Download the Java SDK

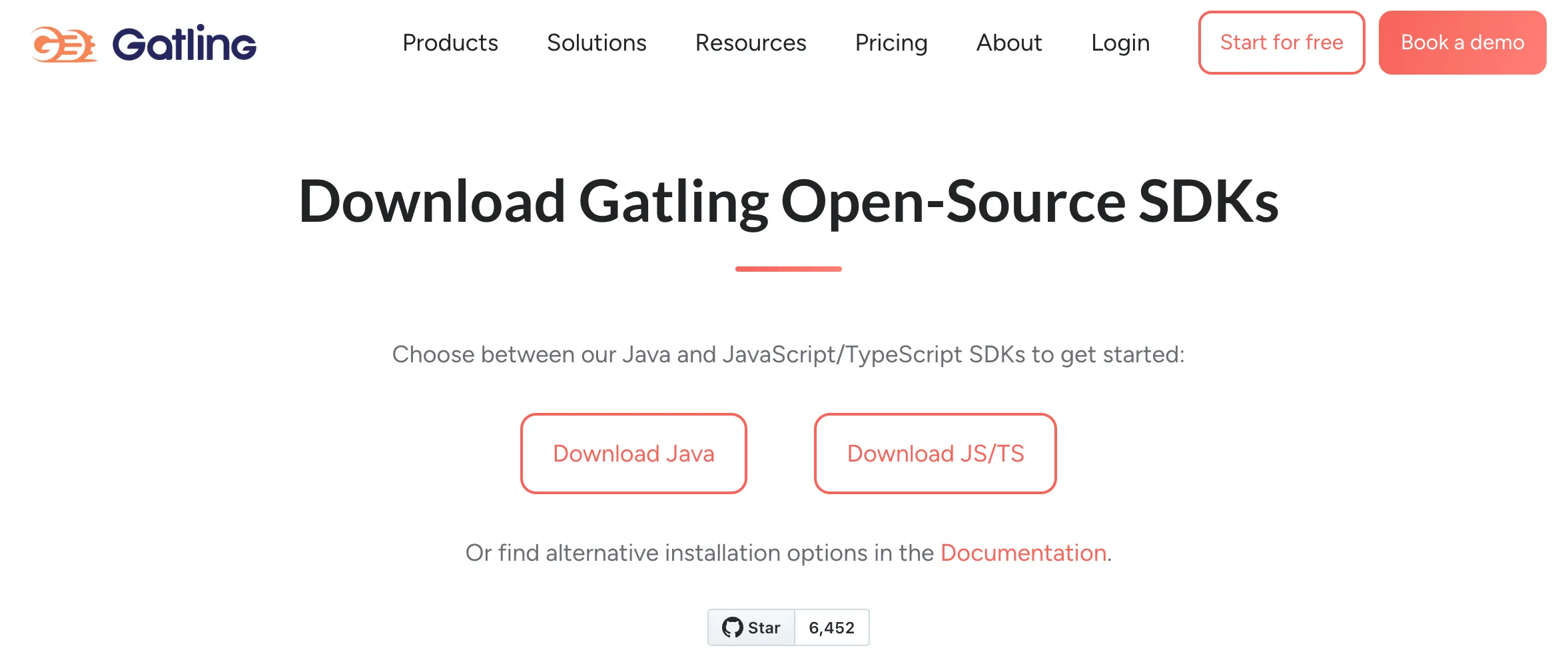(x=633, y=454)
